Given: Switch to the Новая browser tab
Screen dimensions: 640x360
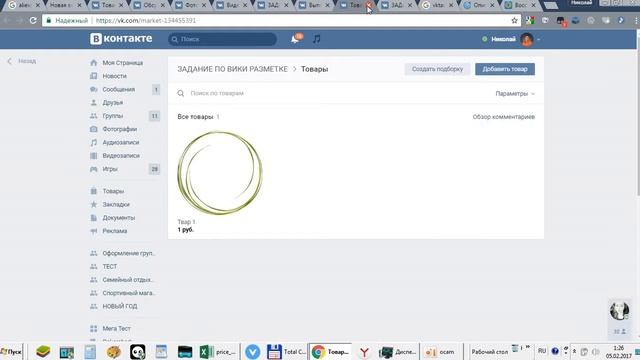Looking at the screenshot, I should click(x=64, y=5).
